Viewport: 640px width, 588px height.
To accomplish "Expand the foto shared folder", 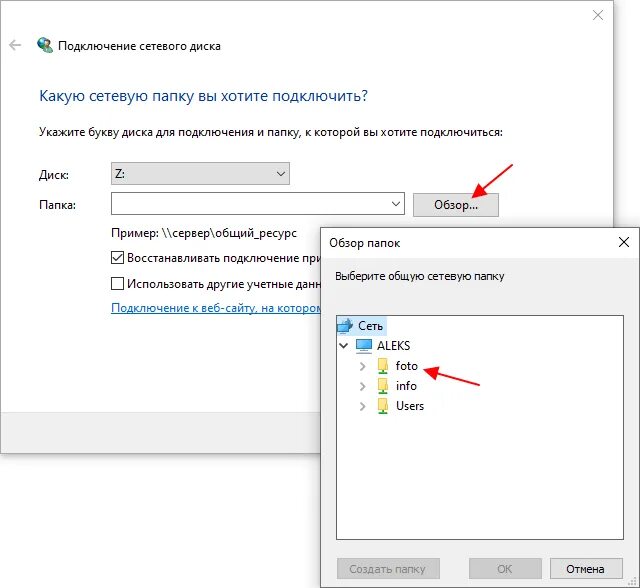I will point(362,366).
